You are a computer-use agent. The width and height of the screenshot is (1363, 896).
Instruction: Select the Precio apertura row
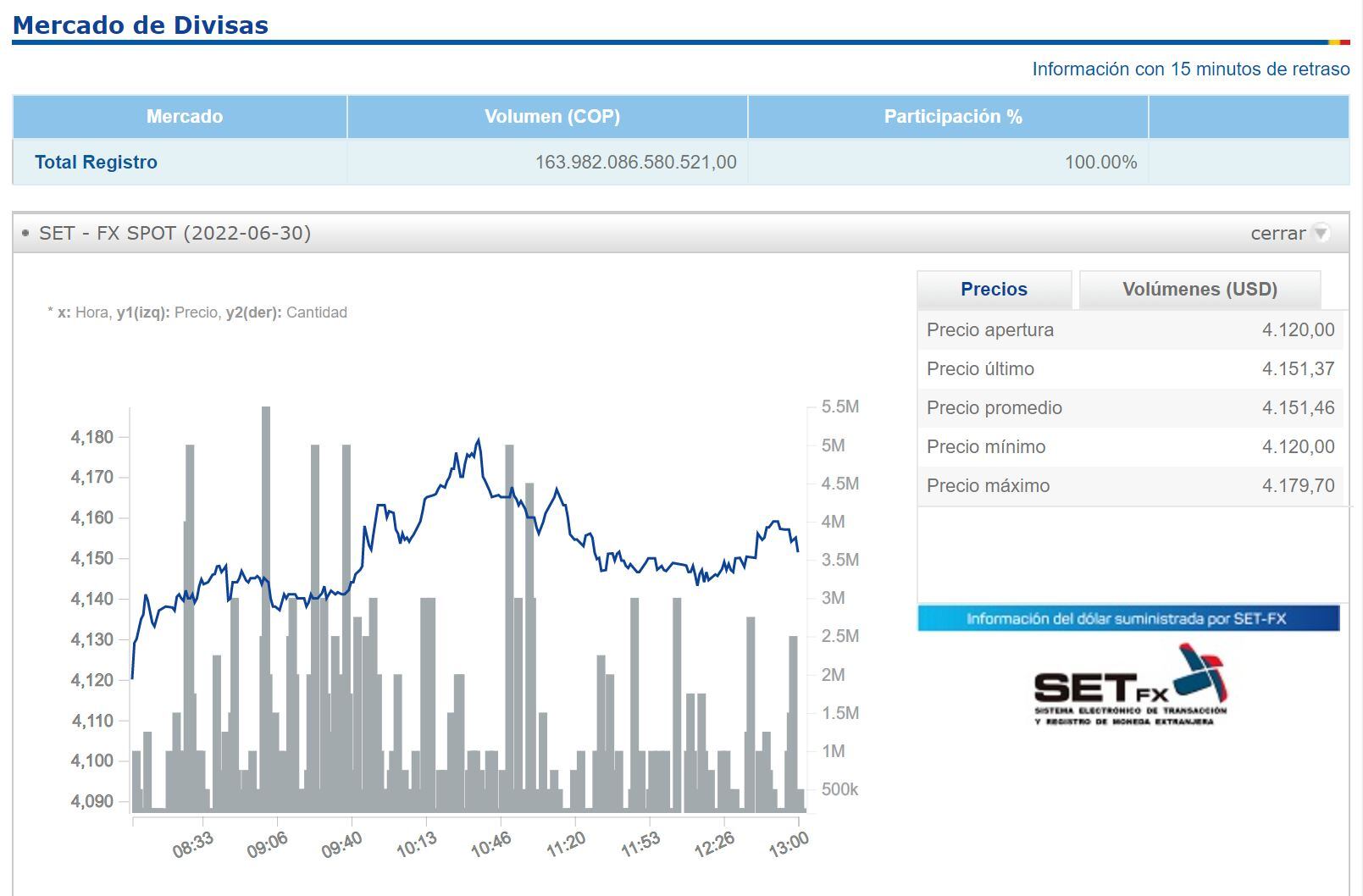1129,330
